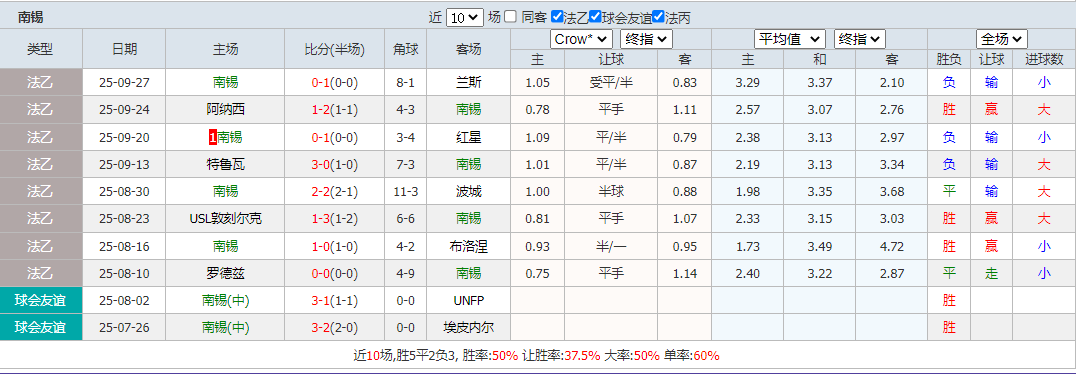
Task: Open score 2-2(2-1) against 波城
Action: pos(335,192)
